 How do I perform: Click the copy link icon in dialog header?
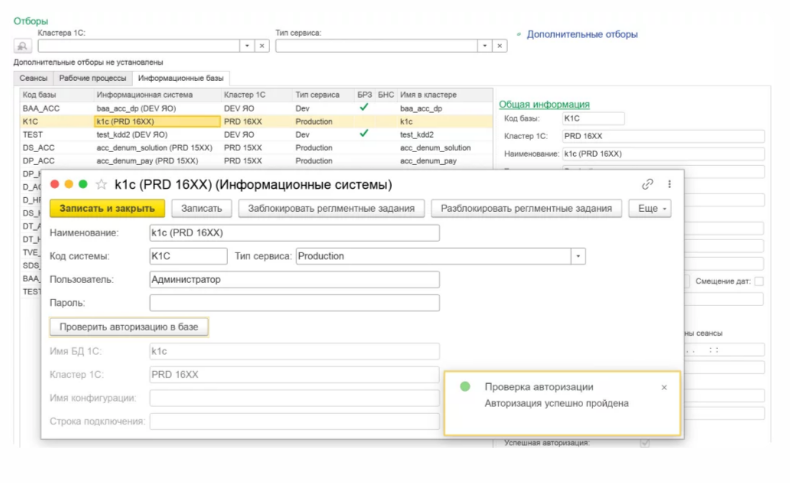tap(648, 184)
